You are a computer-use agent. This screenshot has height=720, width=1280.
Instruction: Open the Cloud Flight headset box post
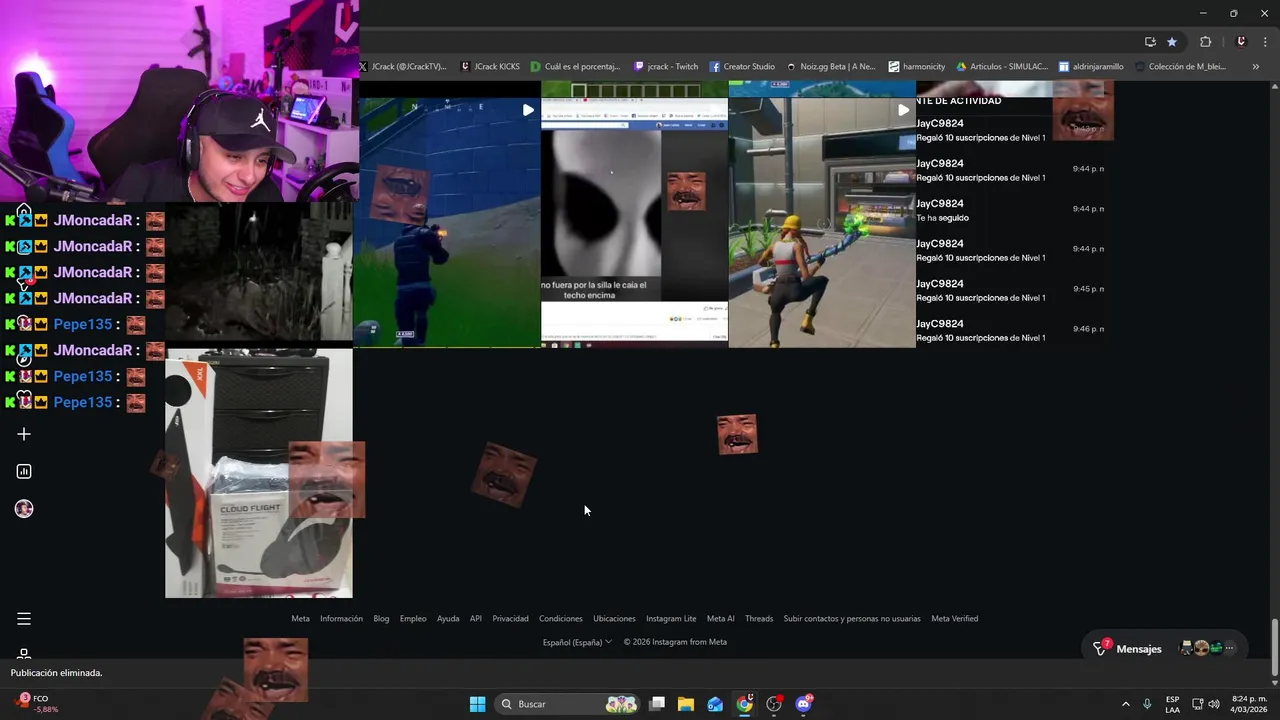click(x=259, y=473)
